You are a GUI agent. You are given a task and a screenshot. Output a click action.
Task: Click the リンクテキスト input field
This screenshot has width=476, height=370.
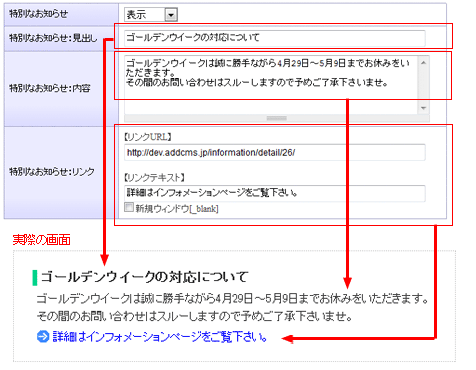[x=275, y=193]
